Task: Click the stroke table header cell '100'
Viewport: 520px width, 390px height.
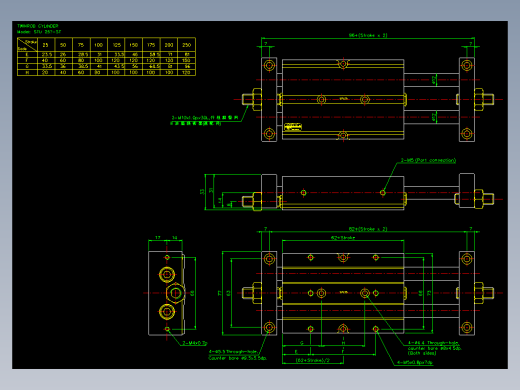Action: pyautogui.click(x=98, y=45)
